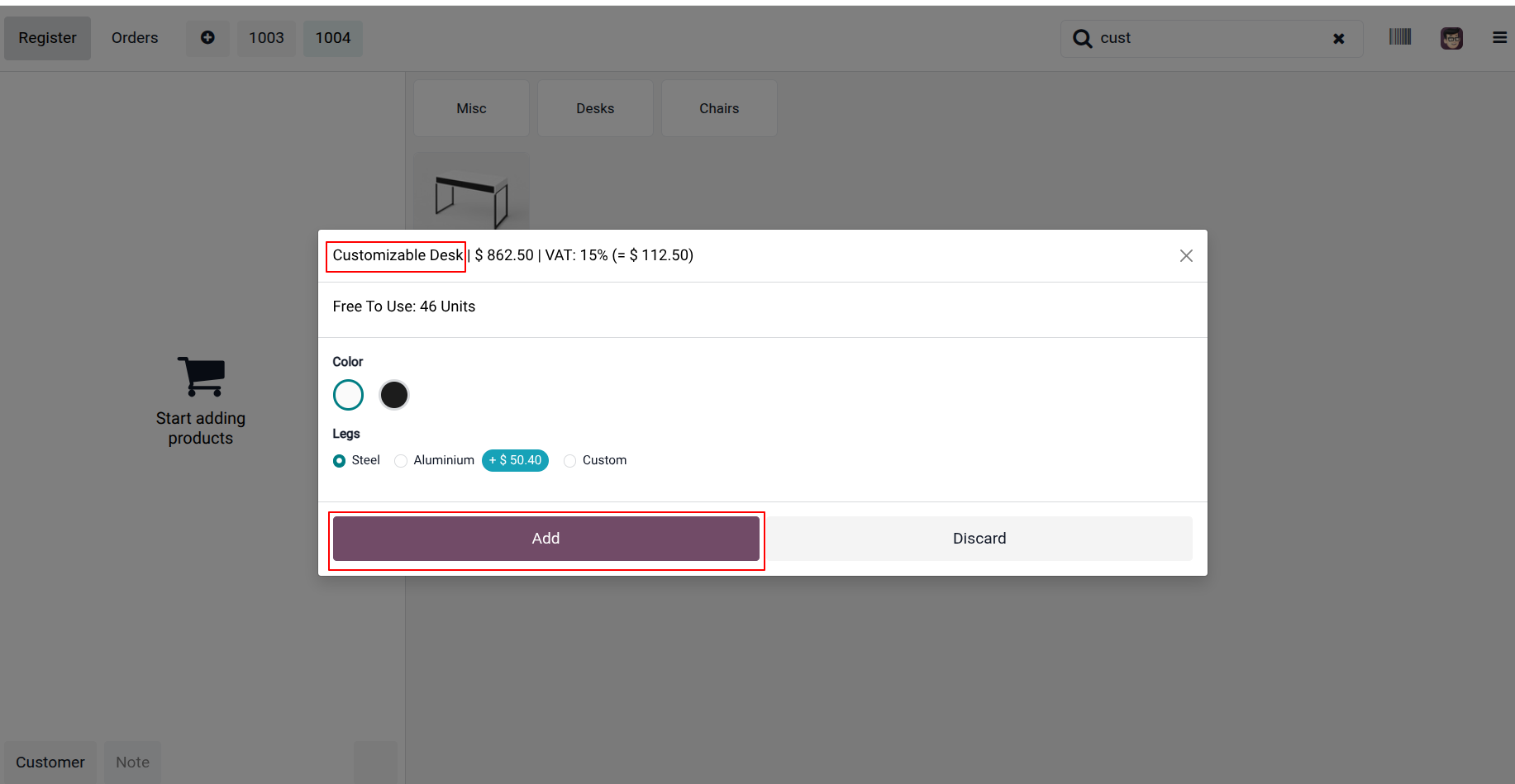Open order 1004
The width and height of the screenshot is (1515, 784).
pos(333,38)
